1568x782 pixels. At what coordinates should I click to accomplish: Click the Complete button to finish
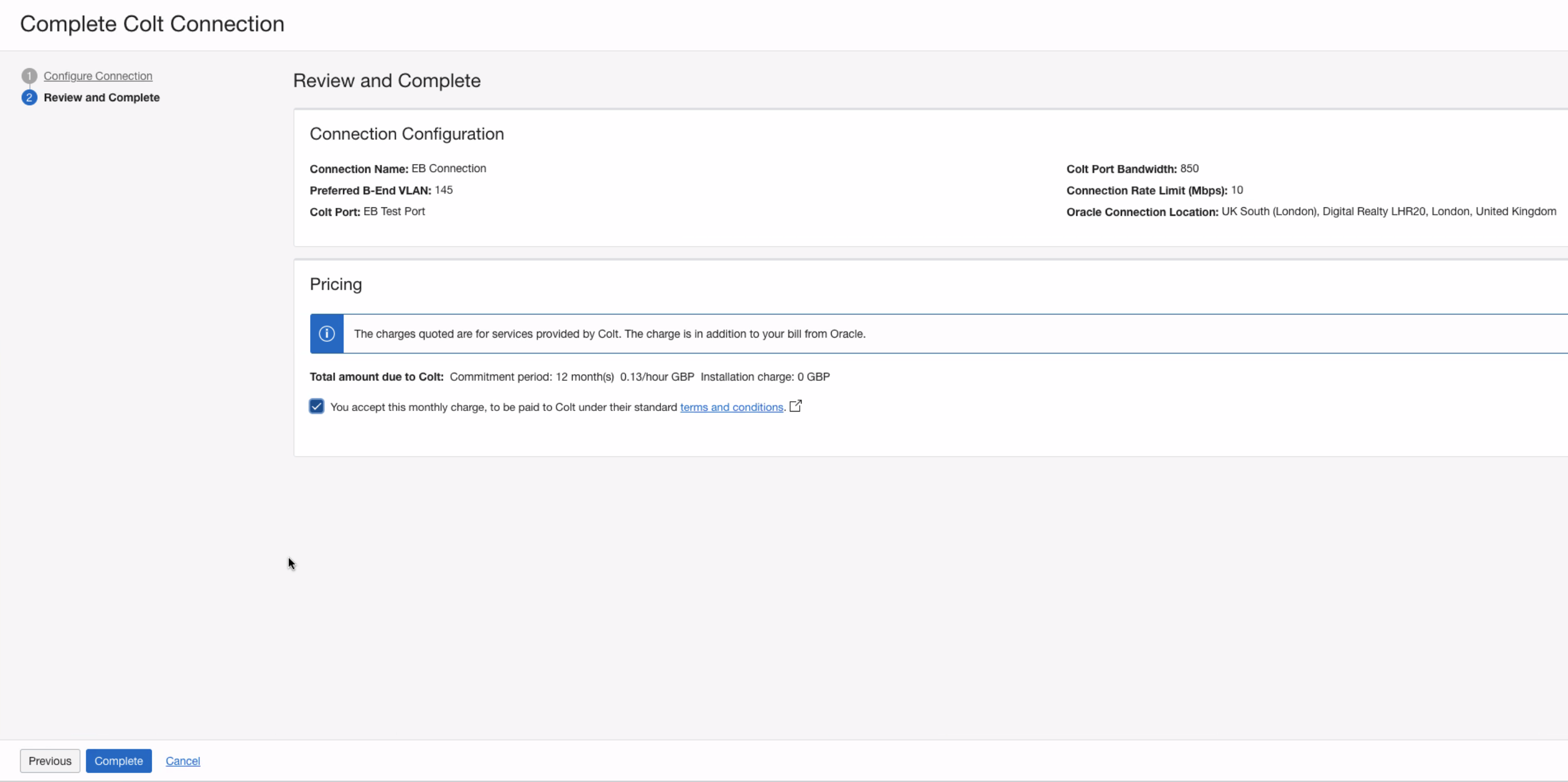click(x=119, y=760)
